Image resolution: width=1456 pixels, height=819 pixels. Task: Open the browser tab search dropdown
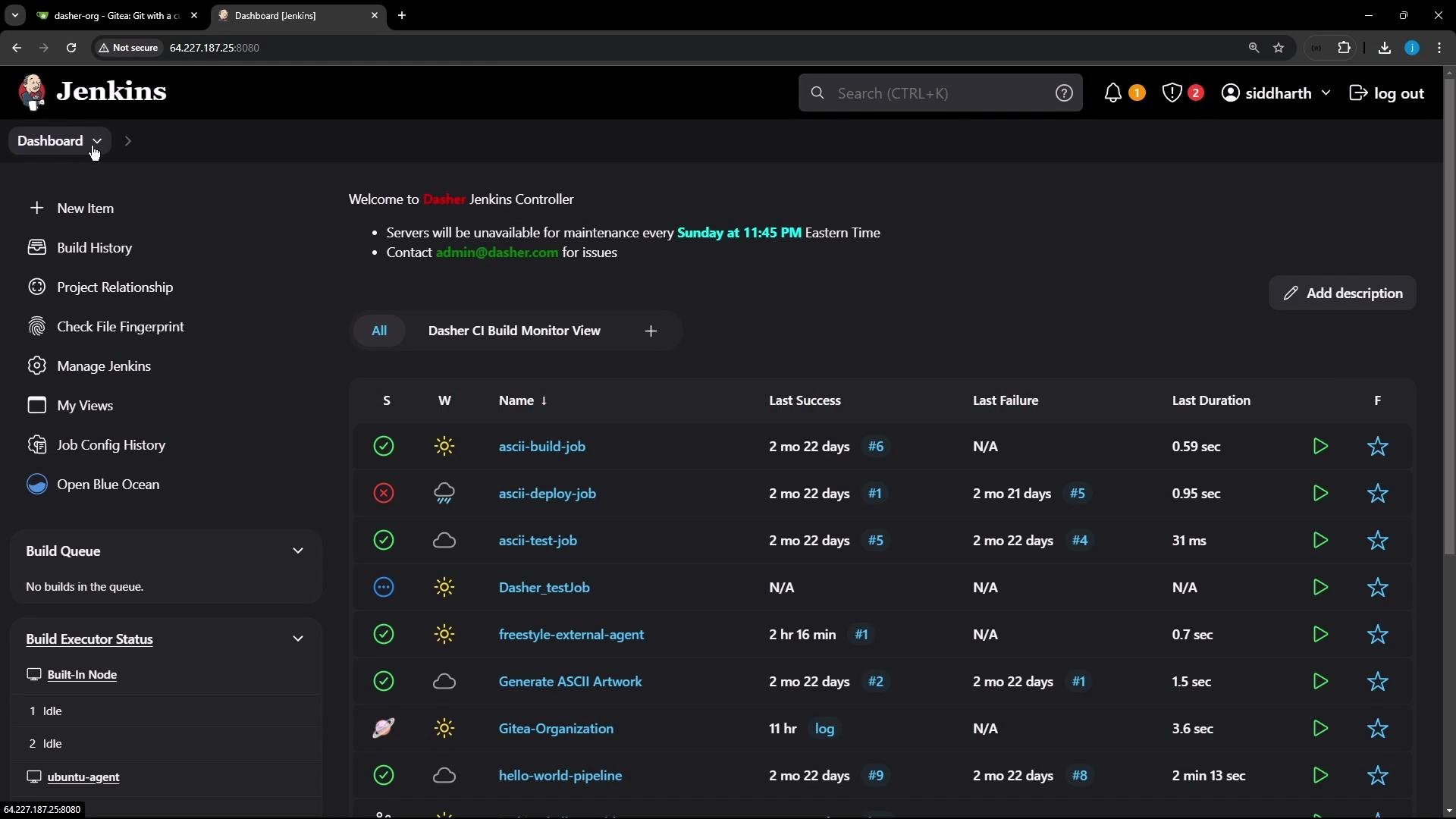tap(14, 15)
